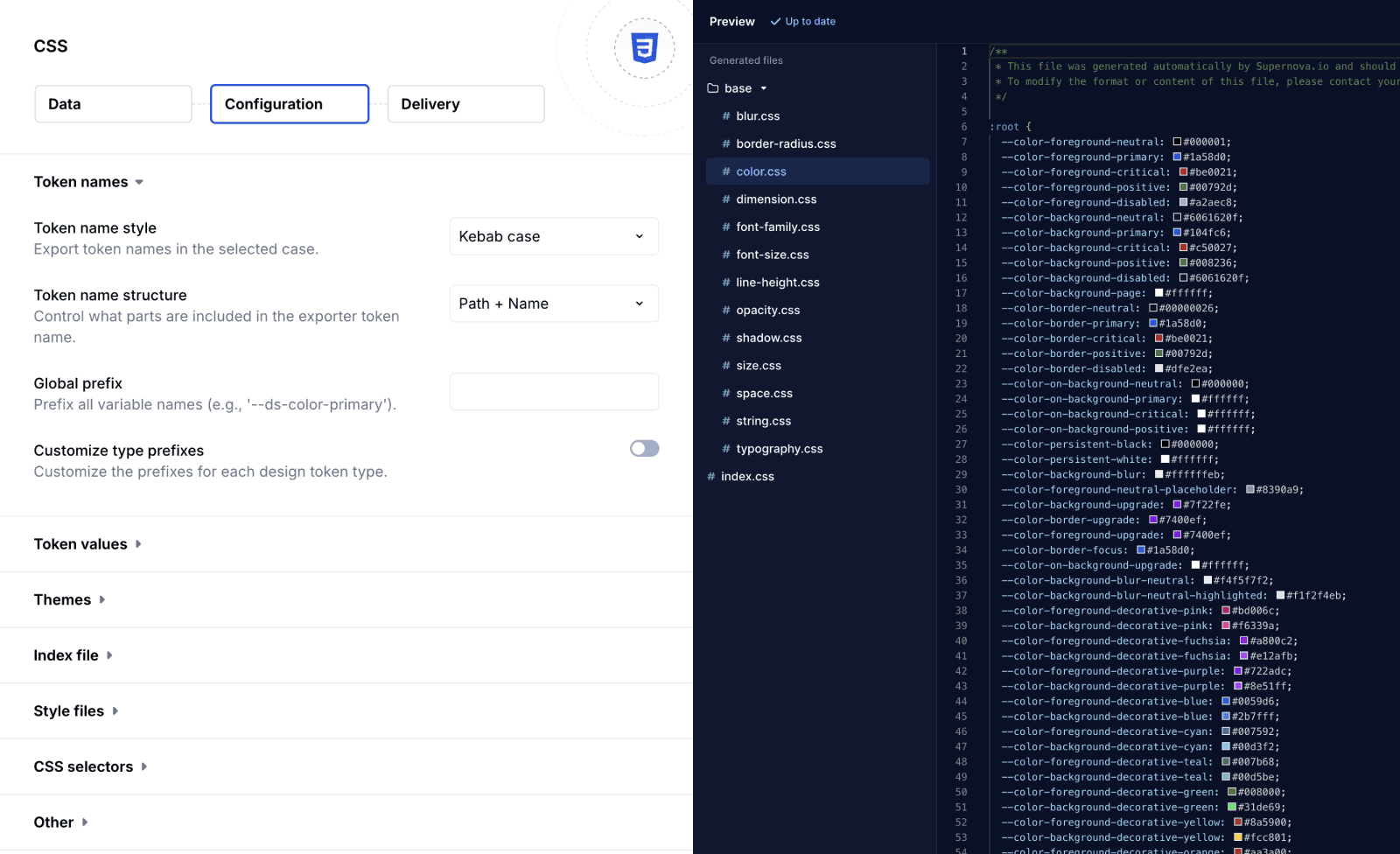
Task: Enable the Customize type prefixes toggle
Action: coord(644,449)
